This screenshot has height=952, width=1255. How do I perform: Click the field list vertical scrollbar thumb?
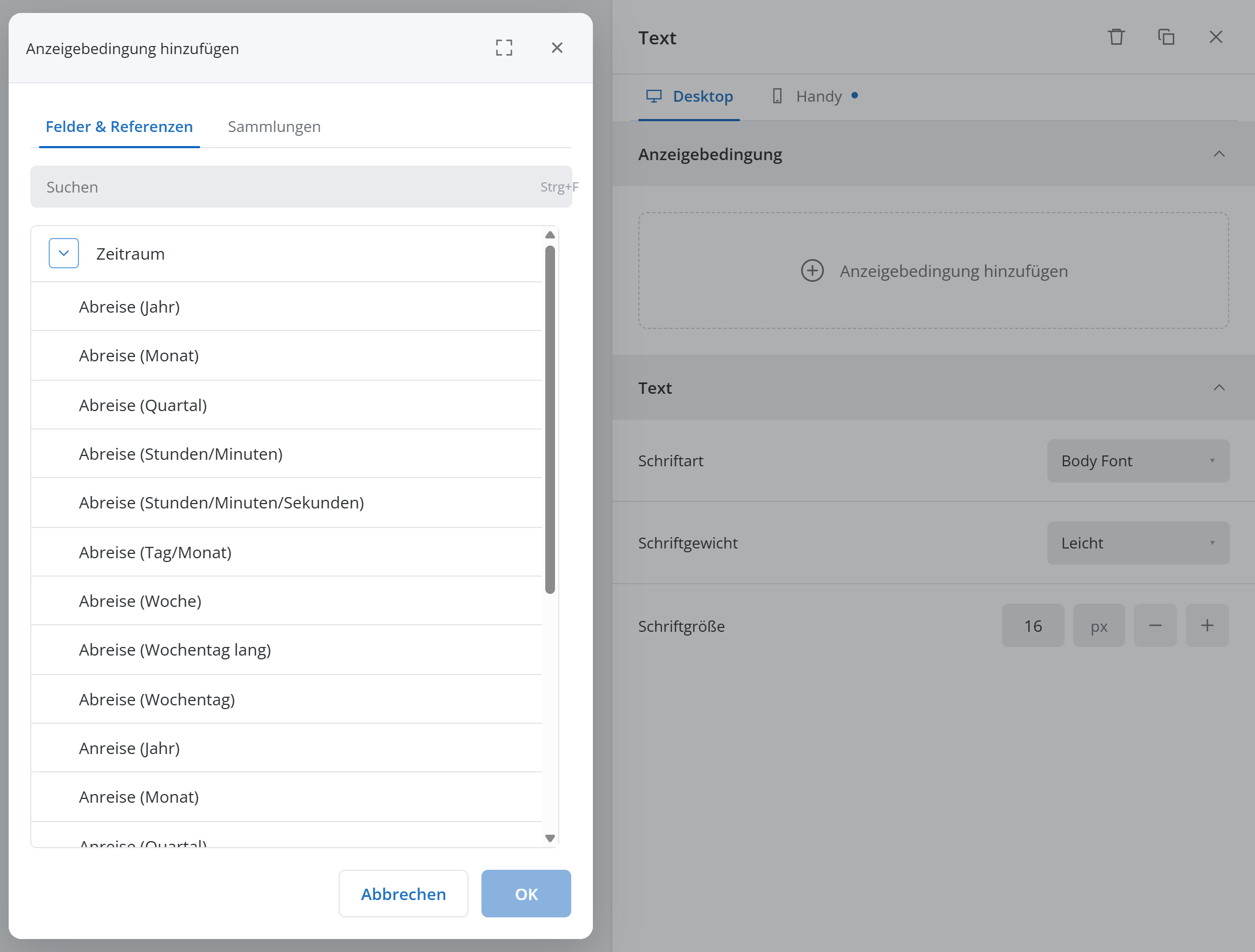[x=549, y=420]
